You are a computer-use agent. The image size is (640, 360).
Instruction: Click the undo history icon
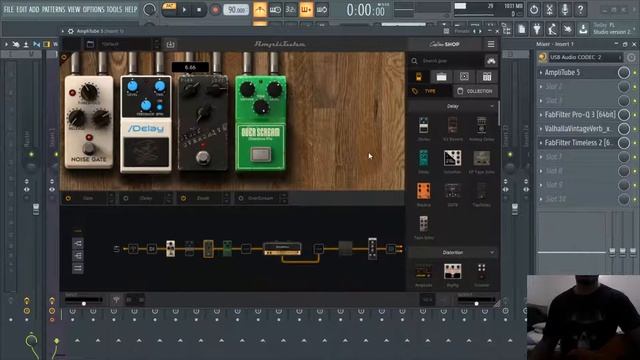pyautogui.click(x=534, y=9)
